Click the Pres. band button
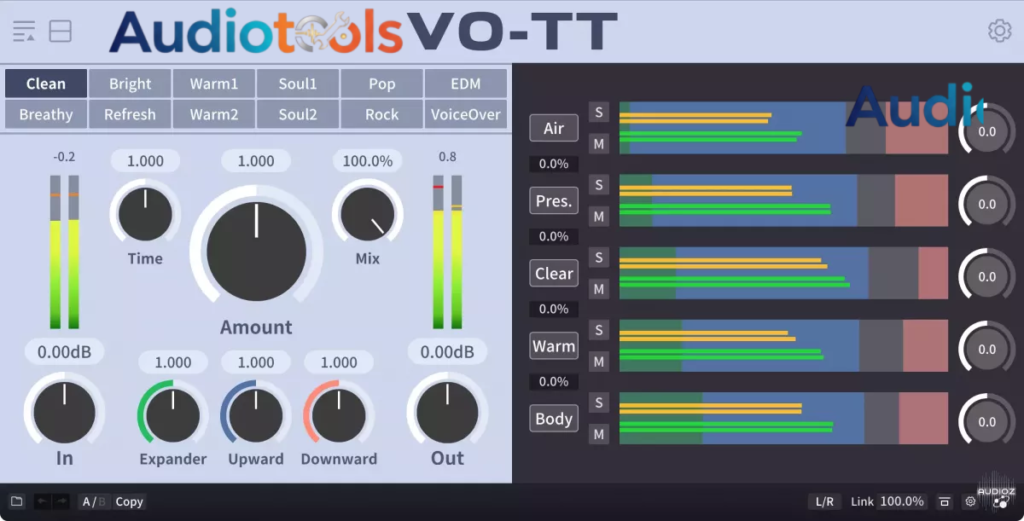 (x=554, y=200)
